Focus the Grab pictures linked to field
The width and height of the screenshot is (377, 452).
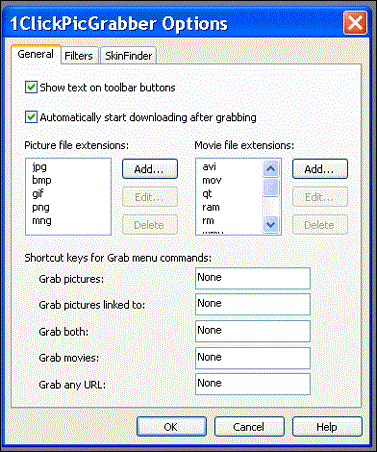[253, 304]
